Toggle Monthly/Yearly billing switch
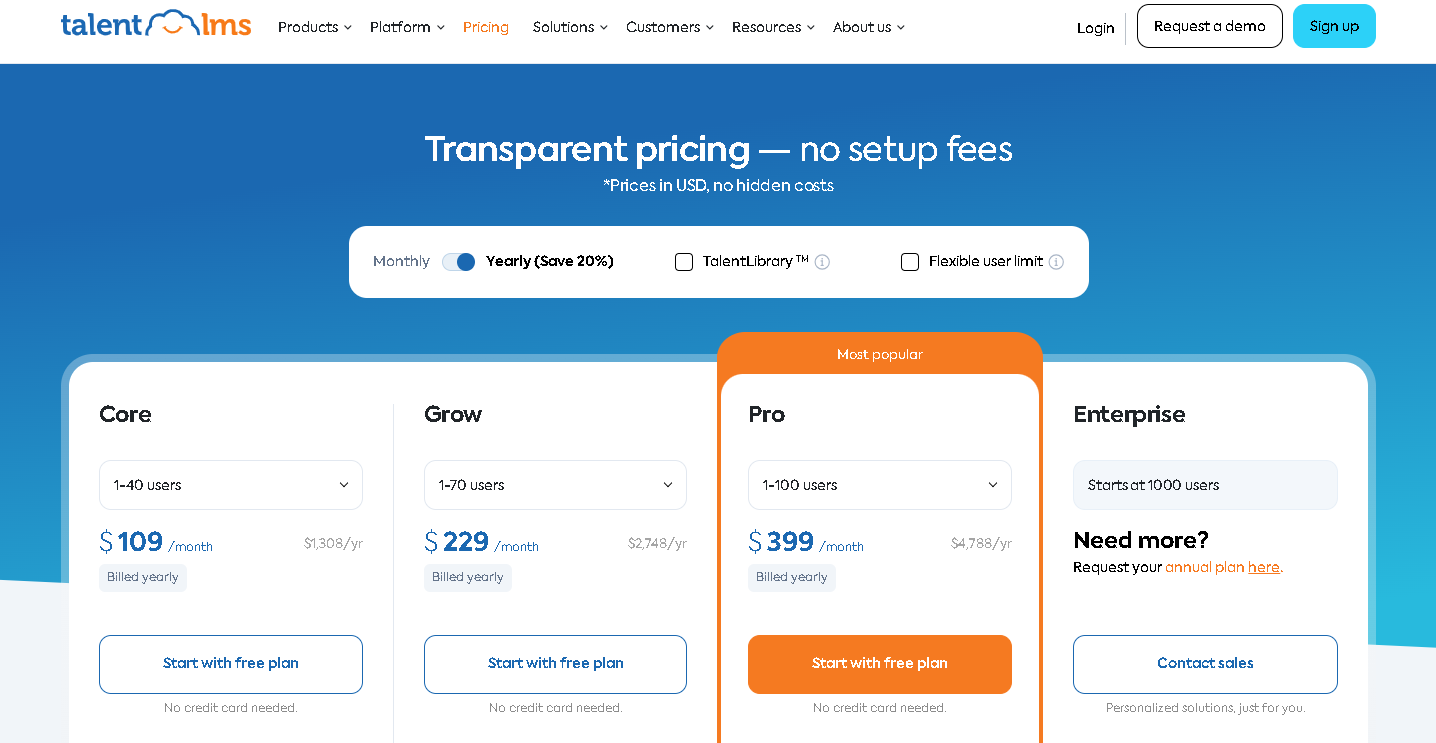 click(459, 262)
